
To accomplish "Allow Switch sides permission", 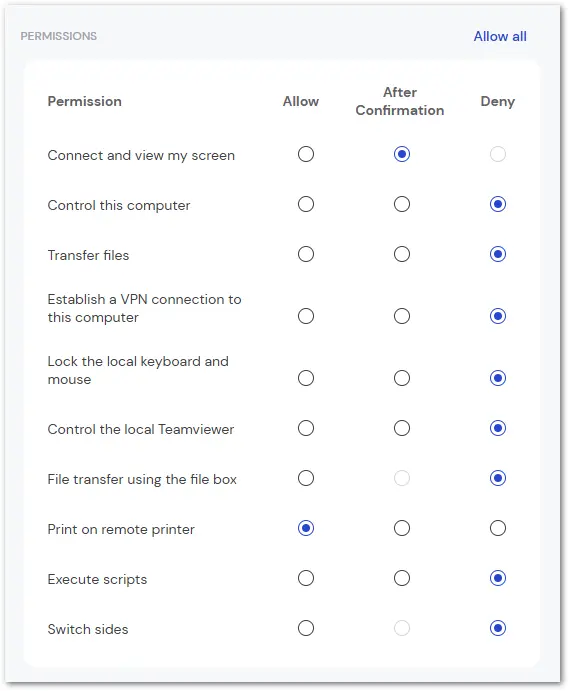I will [306, 628].
